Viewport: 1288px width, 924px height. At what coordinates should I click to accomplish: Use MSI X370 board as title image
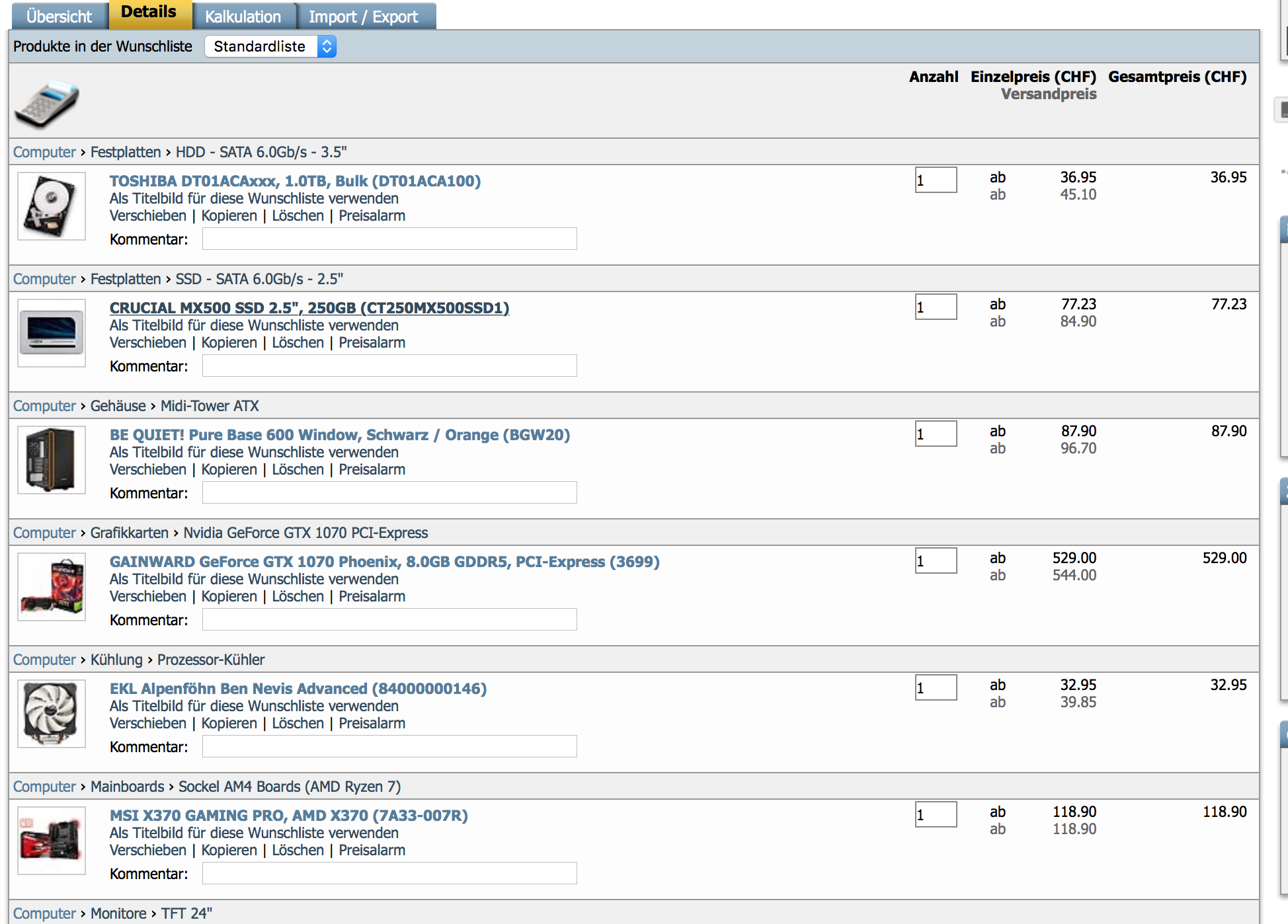254,833
